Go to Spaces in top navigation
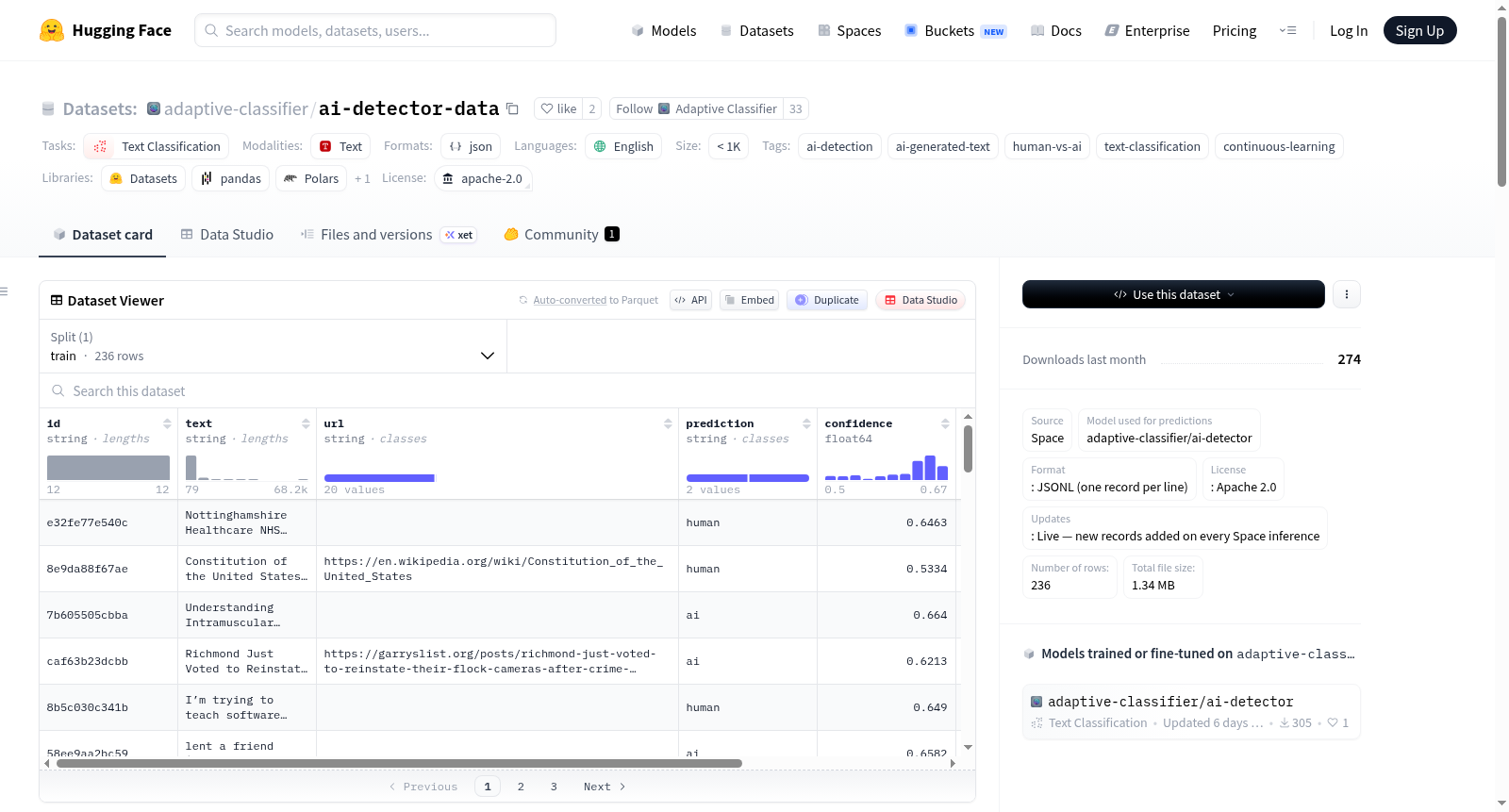 coord(849,30)
